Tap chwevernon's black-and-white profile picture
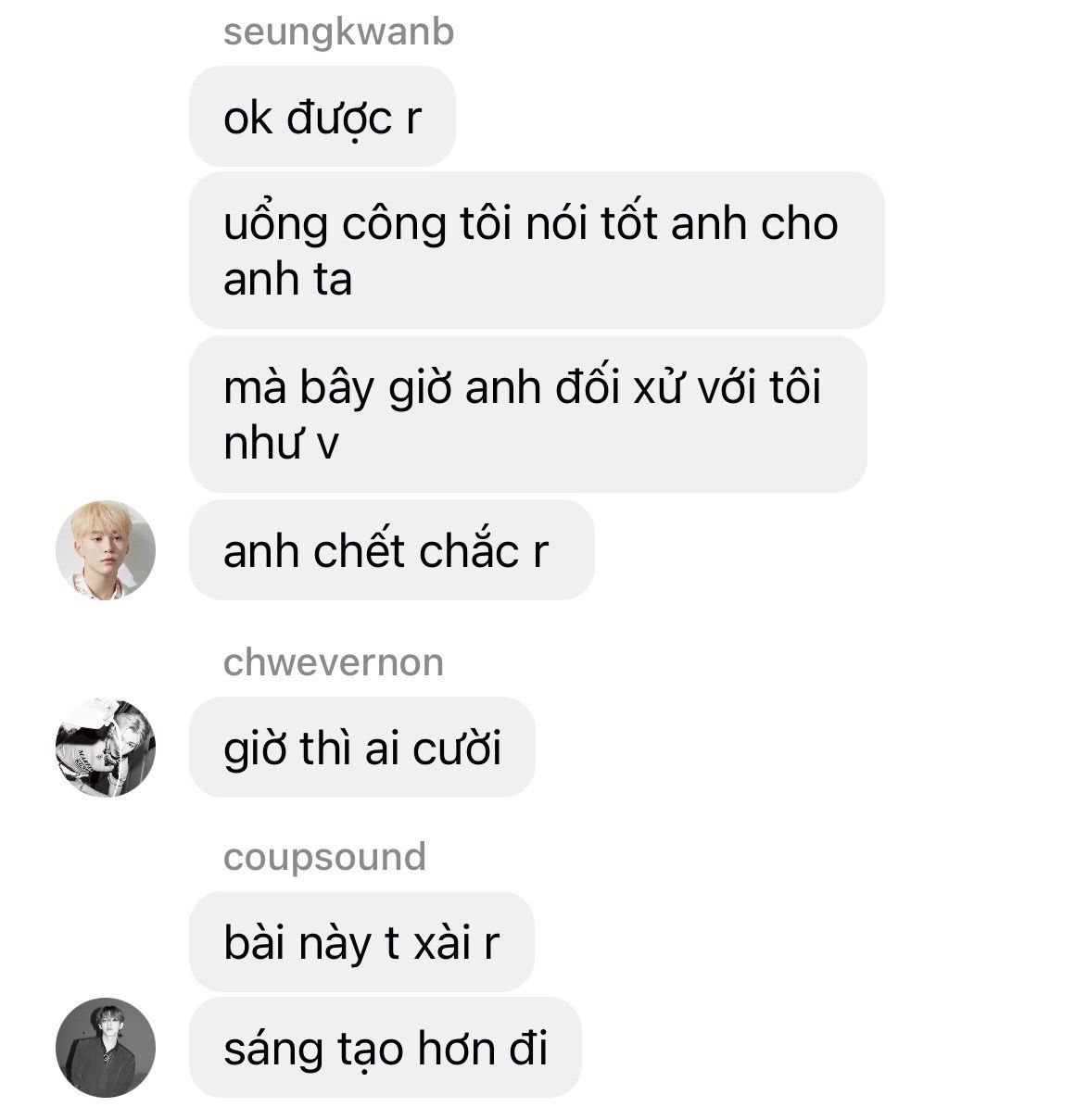Viewport: 1088px width, 1120px height. 106,748
